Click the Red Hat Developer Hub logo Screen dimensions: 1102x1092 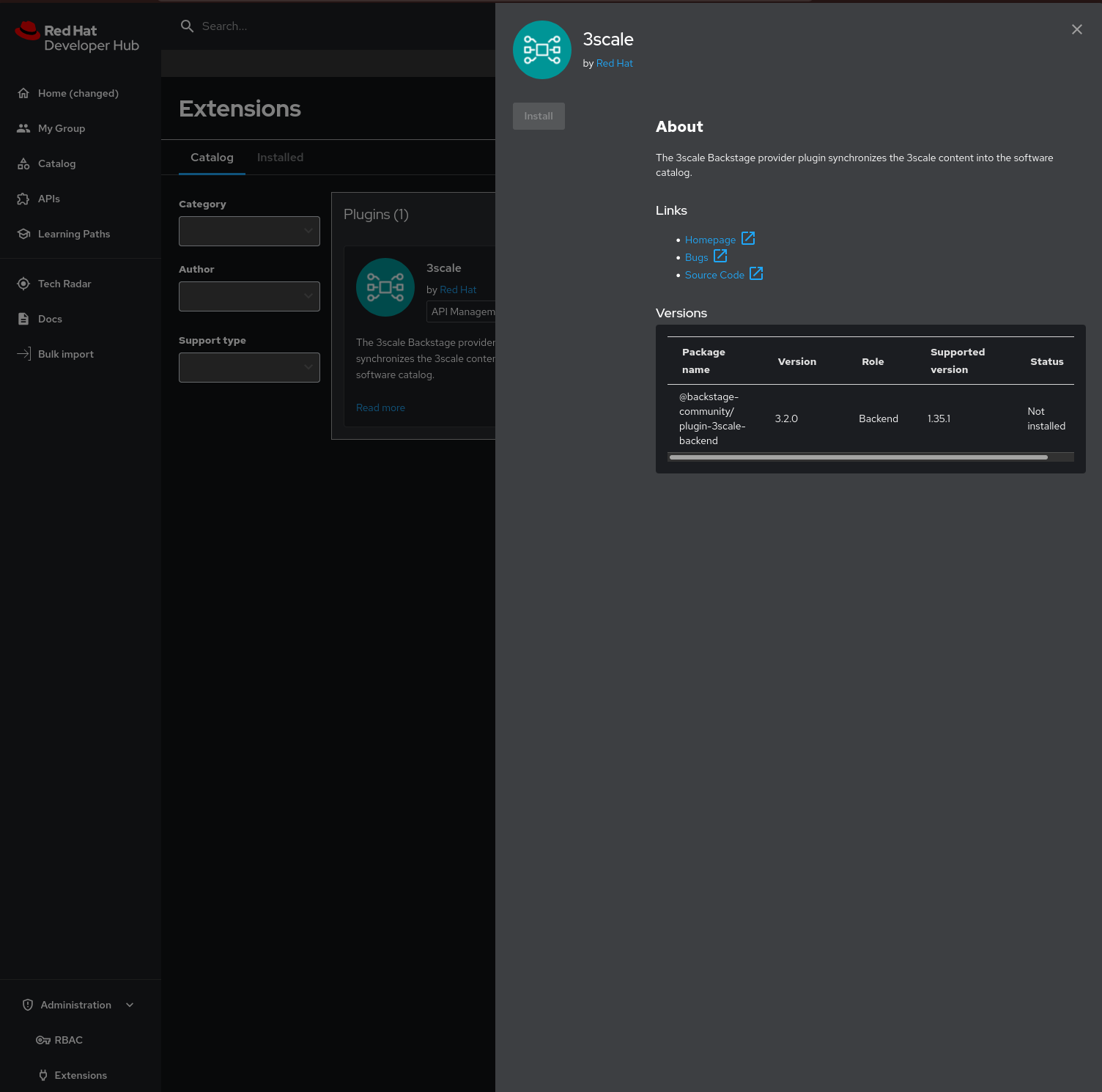pos(77,37)
